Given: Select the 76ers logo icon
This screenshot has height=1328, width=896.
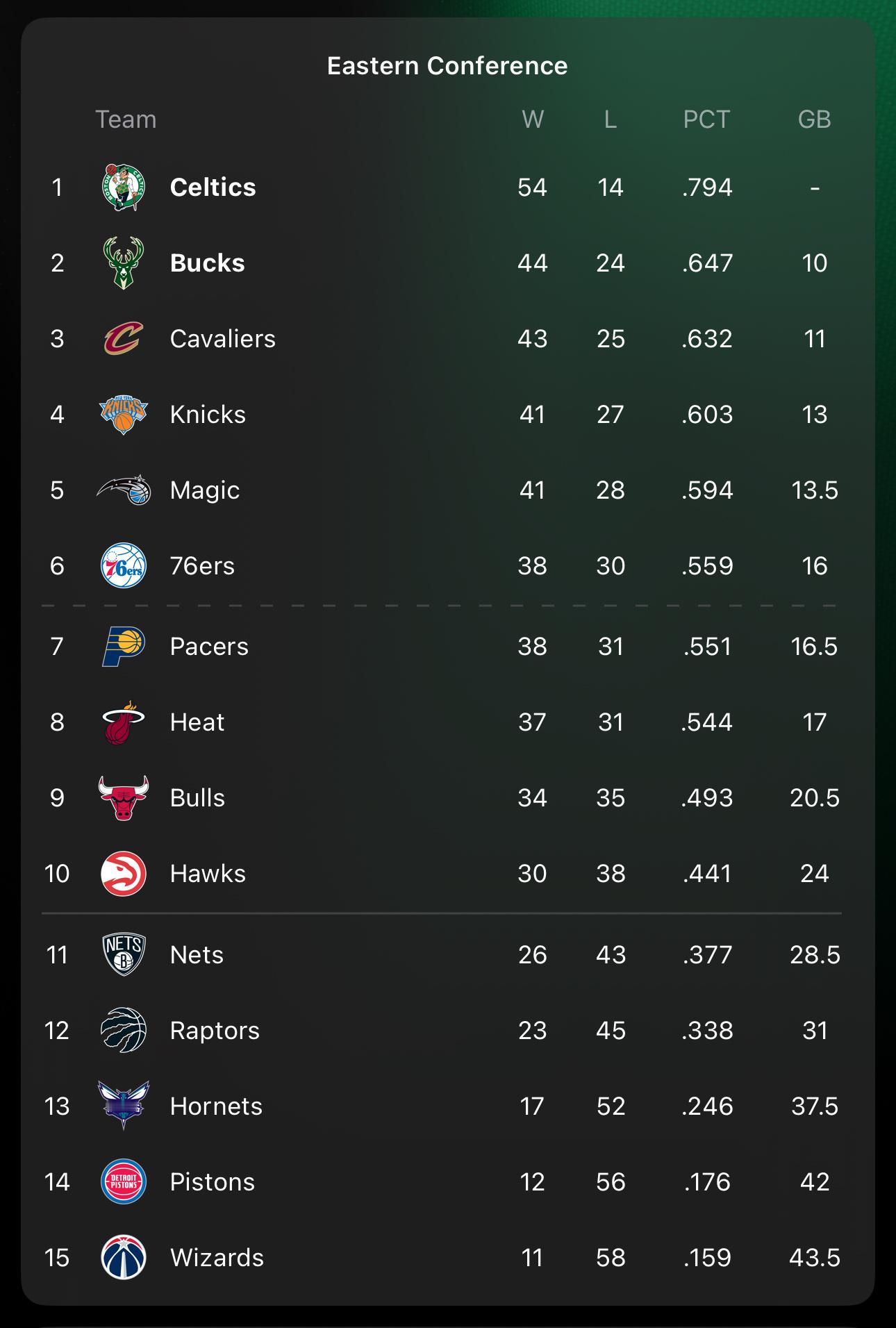Looking at the screenshot, I should [124, 566].
